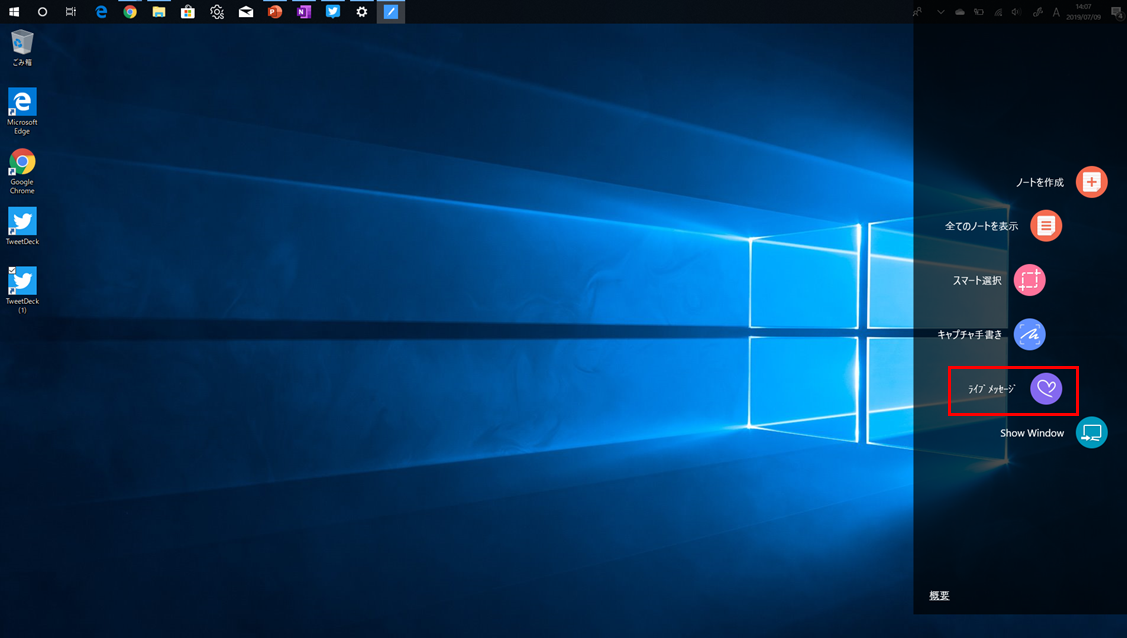Launch Microsoft Edge from the taskbar
Screen dimensions: 1127x638
(101, 11)
